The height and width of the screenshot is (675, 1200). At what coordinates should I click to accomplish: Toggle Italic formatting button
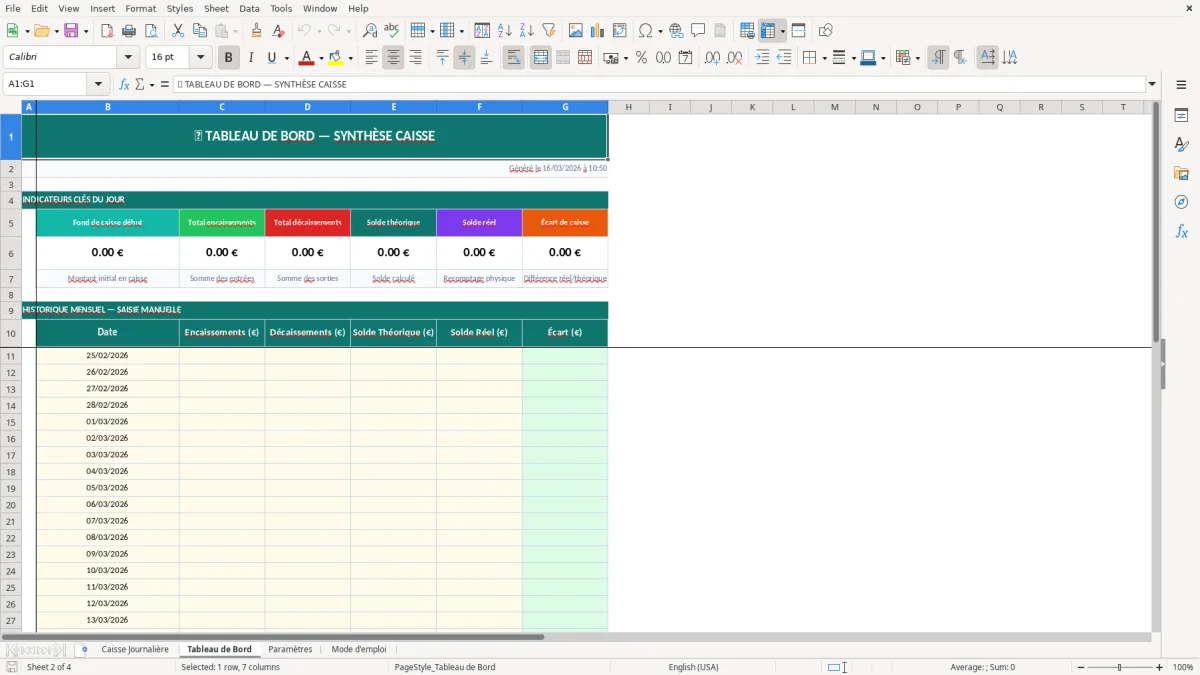pyautogui.click(x=251, y=58)
